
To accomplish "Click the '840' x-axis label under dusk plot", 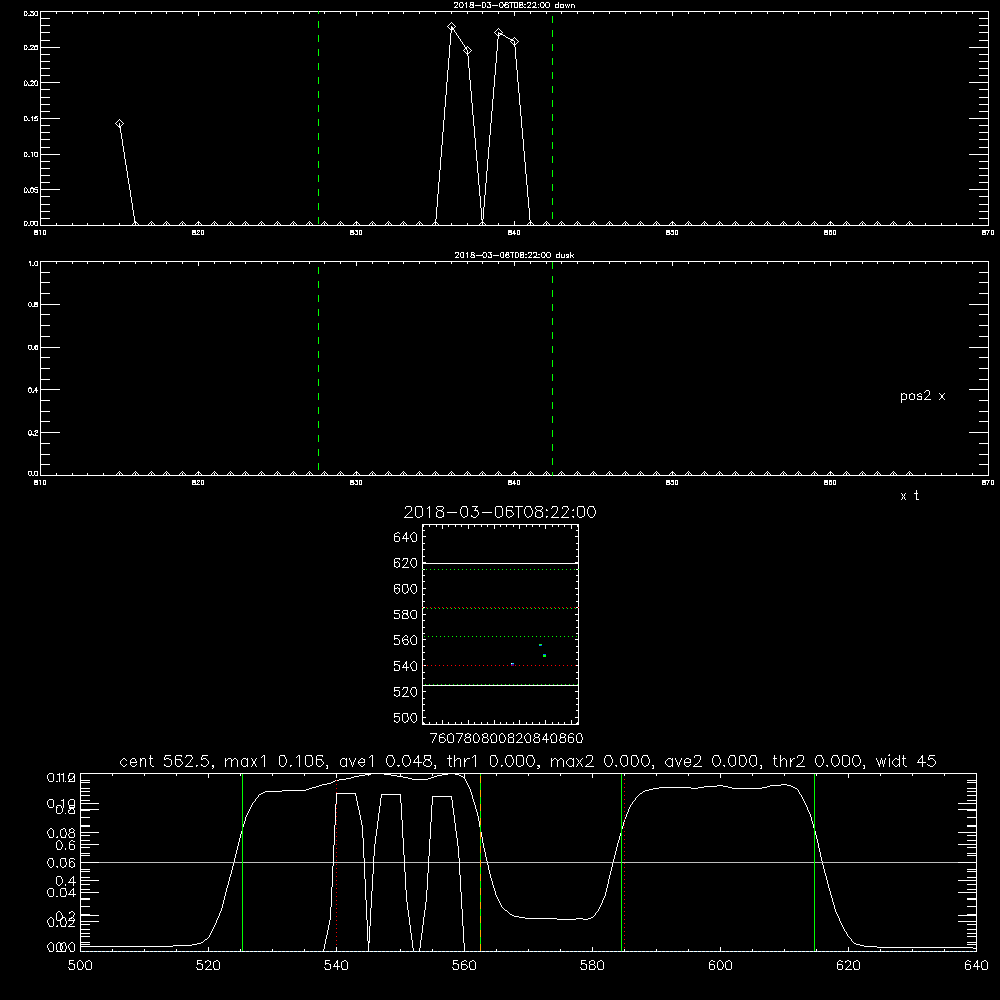I will pos(514,483).
